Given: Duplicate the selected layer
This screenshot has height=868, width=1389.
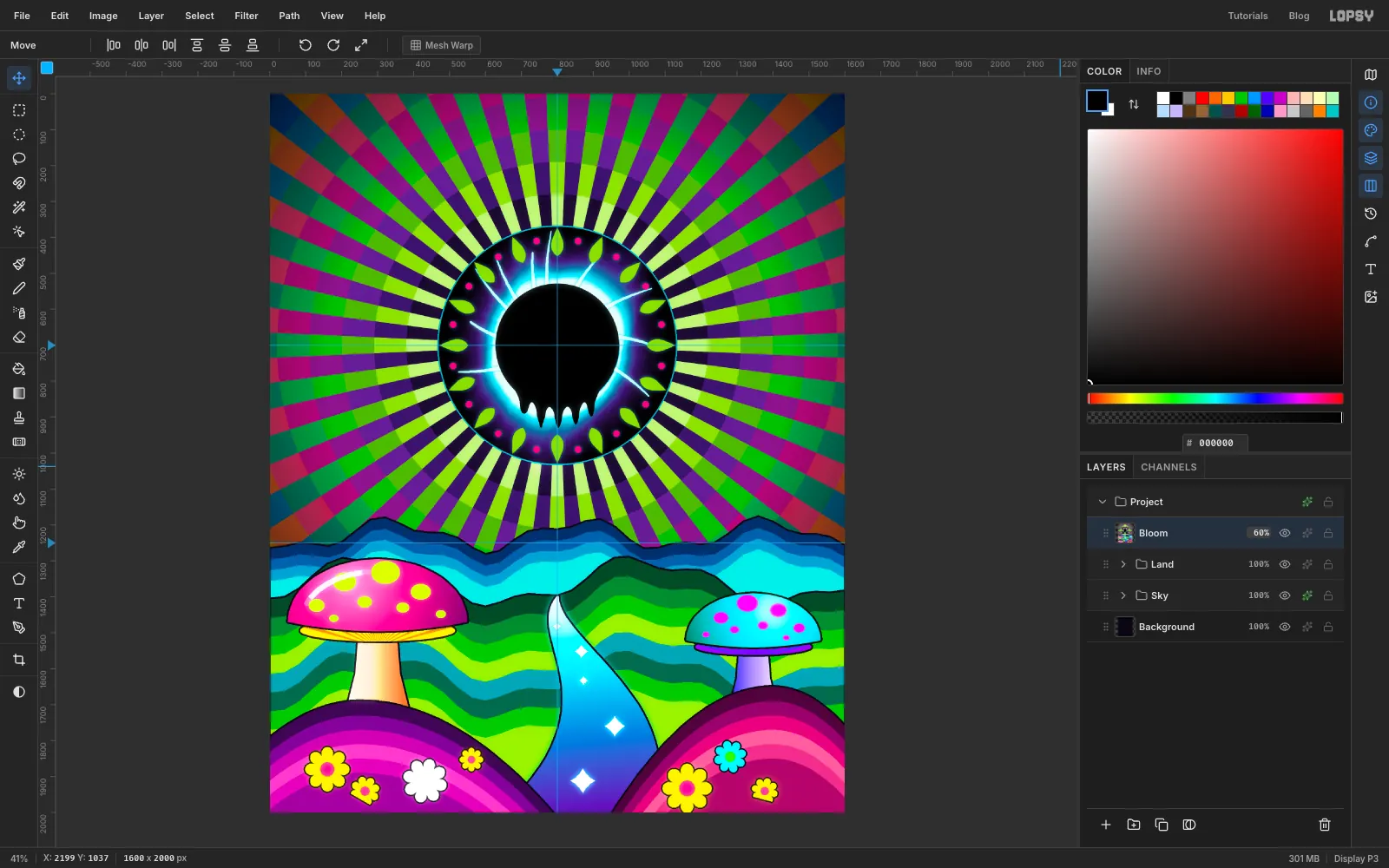Looking at the screenshot, I should [x=1162, y=825].
